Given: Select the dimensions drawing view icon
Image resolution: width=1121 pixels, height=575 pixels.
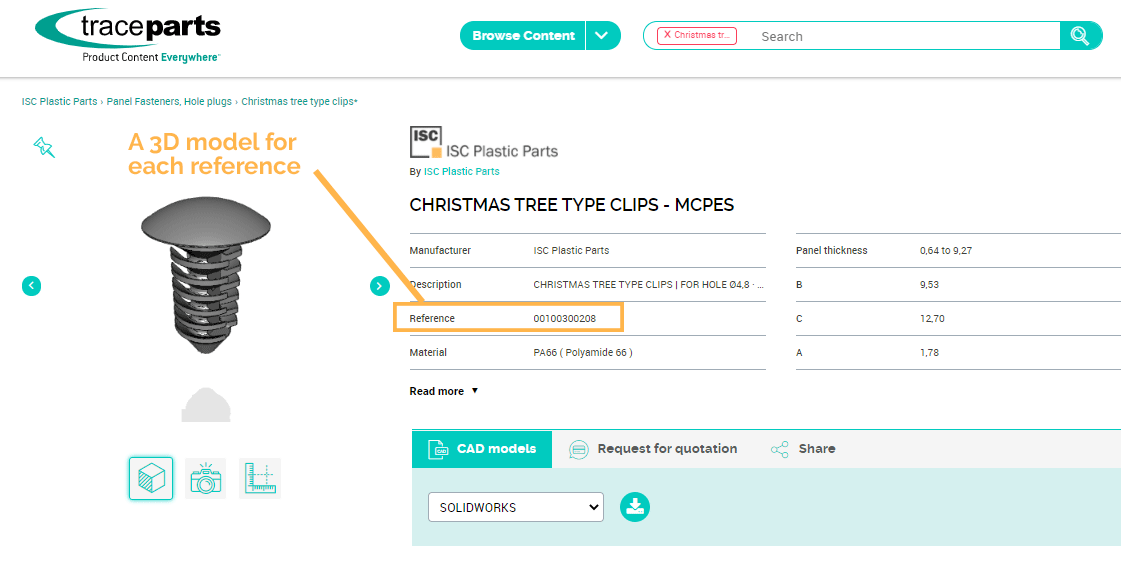Looking at the screenshot, I should [260, 478].
